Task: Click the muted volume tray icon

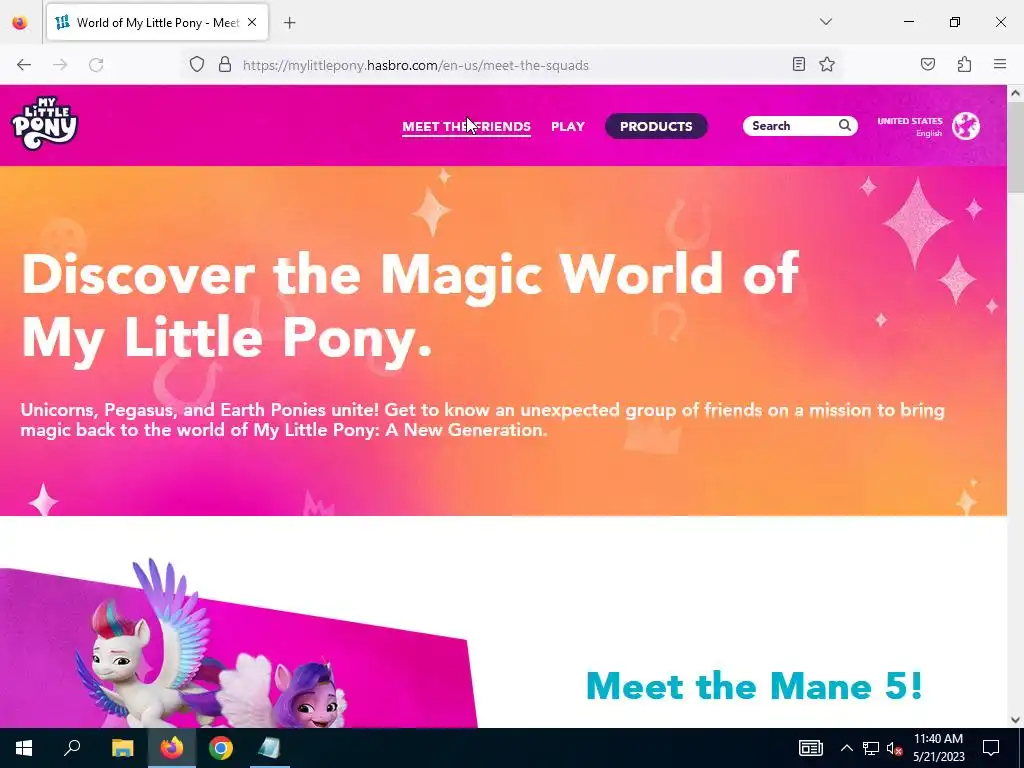Action: pyautogui.click(x=894, y=748)
